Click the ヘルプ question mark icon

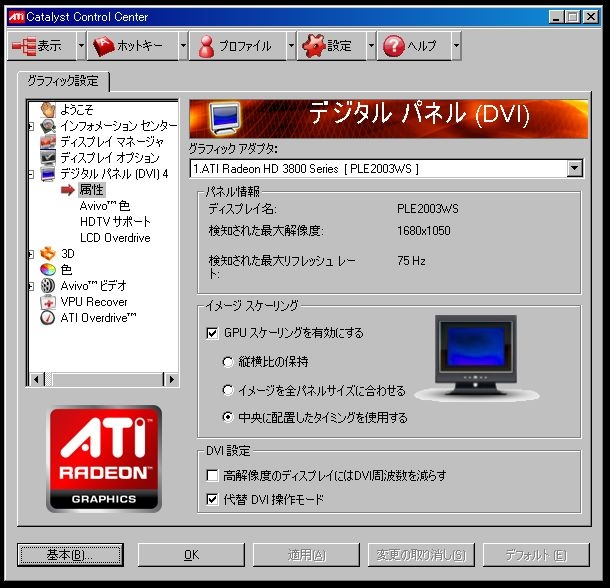click(394, 46)
